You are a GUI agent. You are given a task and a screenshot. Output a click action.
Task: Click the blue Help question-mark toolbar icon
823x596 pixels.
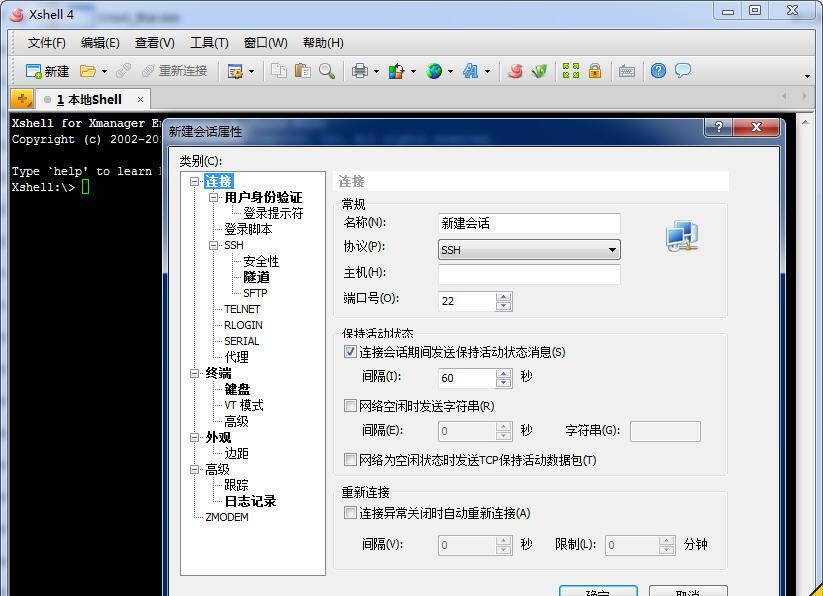pos(658,71)
